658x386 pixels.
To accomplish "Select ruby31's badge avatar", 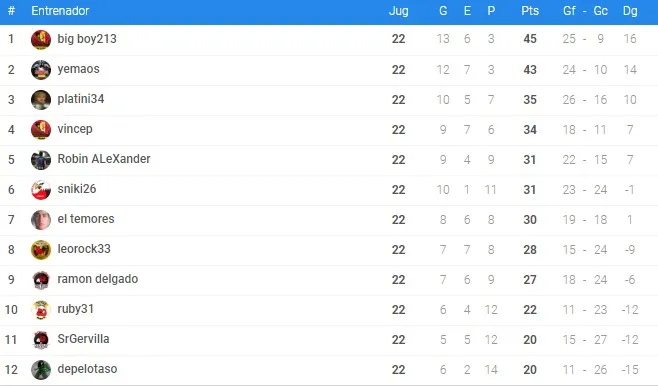I will point(41,310).
